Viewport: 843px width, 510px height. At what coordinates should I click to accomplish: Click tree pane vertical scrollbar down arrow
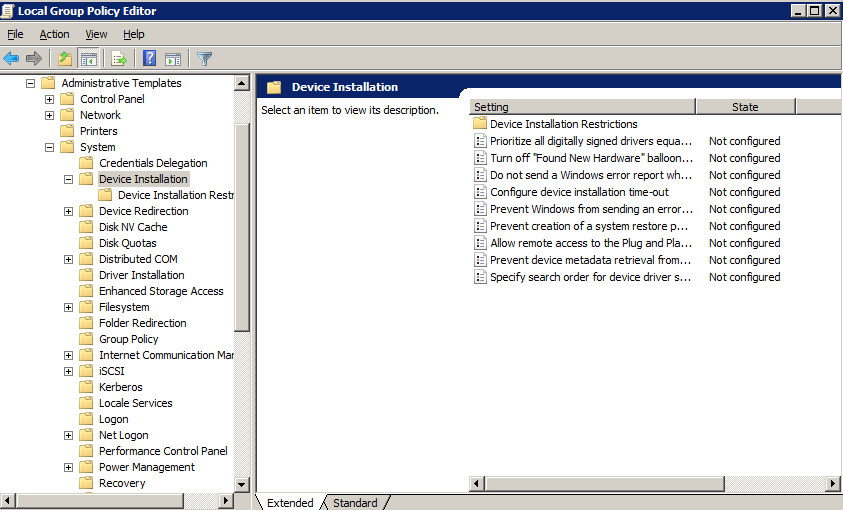[x=241, y=484]
